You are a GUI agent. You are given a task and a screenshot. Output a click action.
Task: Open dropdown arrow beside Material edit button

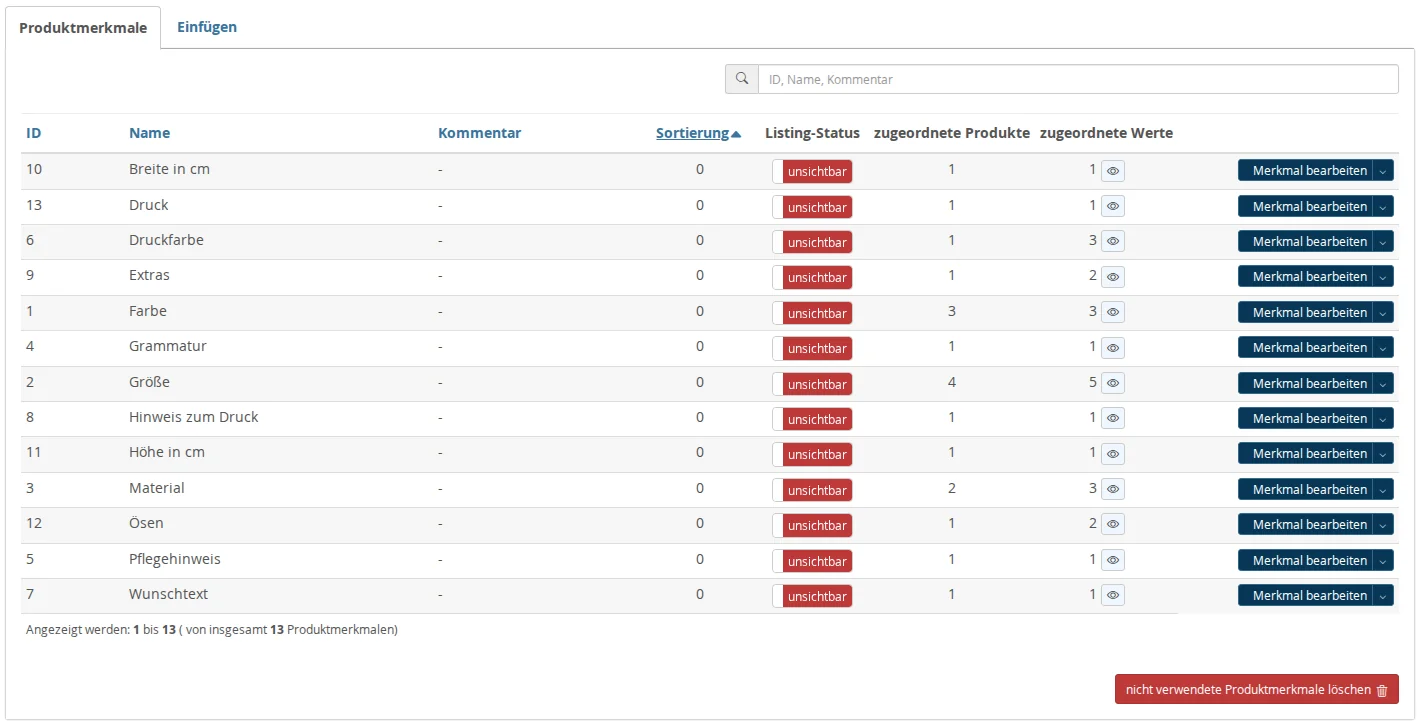1383,489
